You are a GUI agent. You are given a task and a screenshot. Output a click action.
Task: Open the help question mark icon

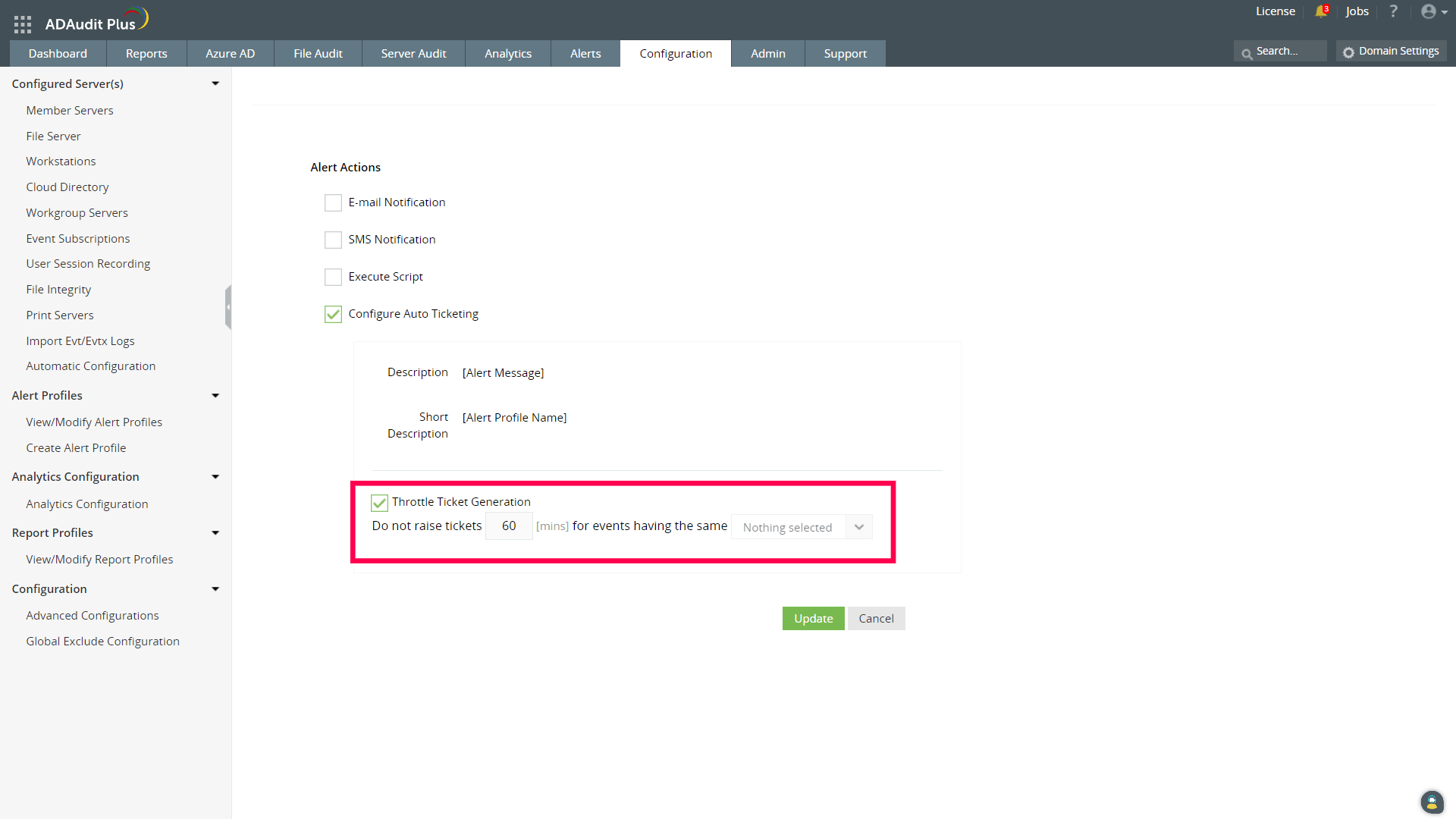pos(1394,11)
